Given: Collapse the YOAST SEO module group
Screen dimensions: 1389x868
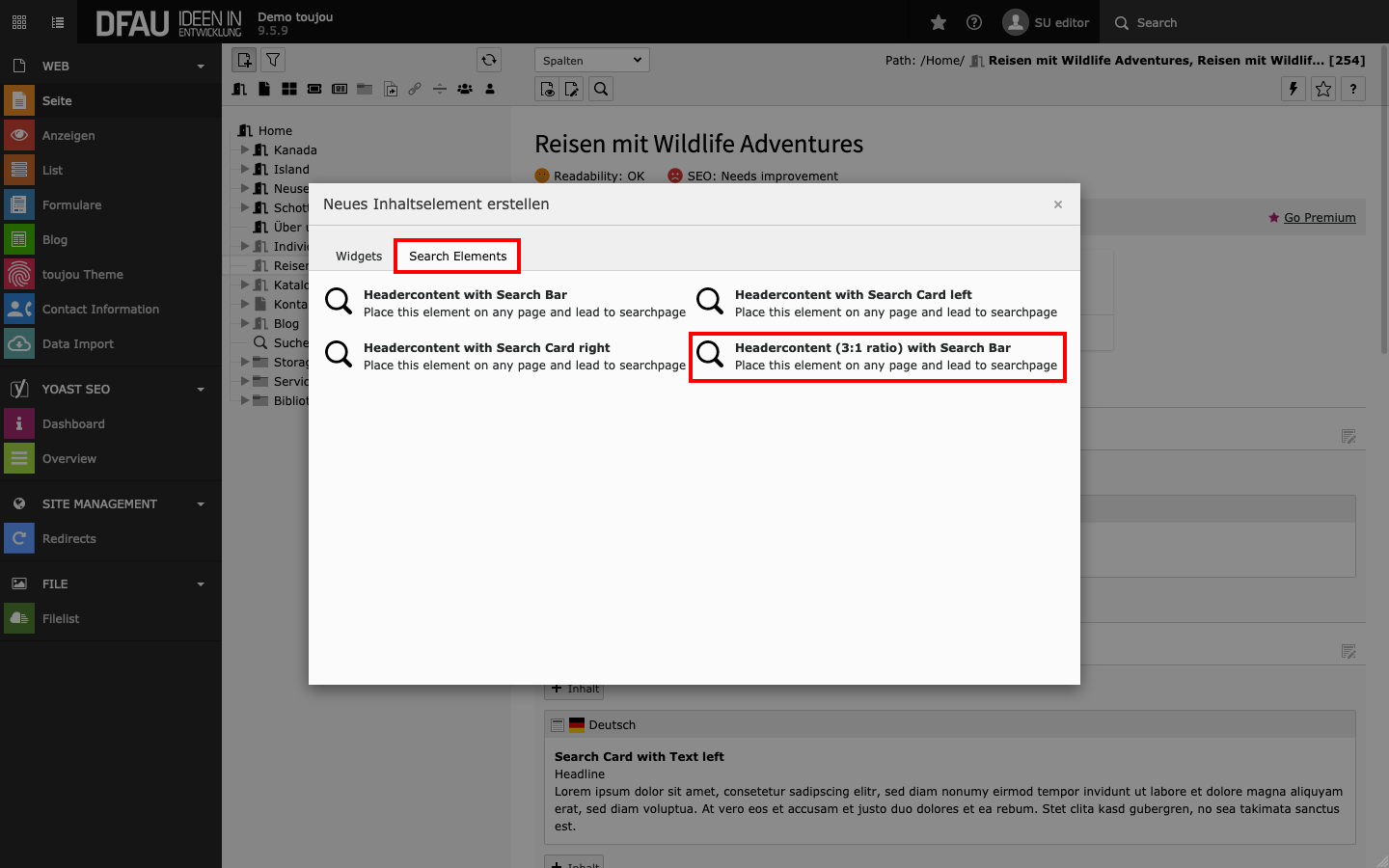Looking at the screenshot, I should click(x=201, y=390).
